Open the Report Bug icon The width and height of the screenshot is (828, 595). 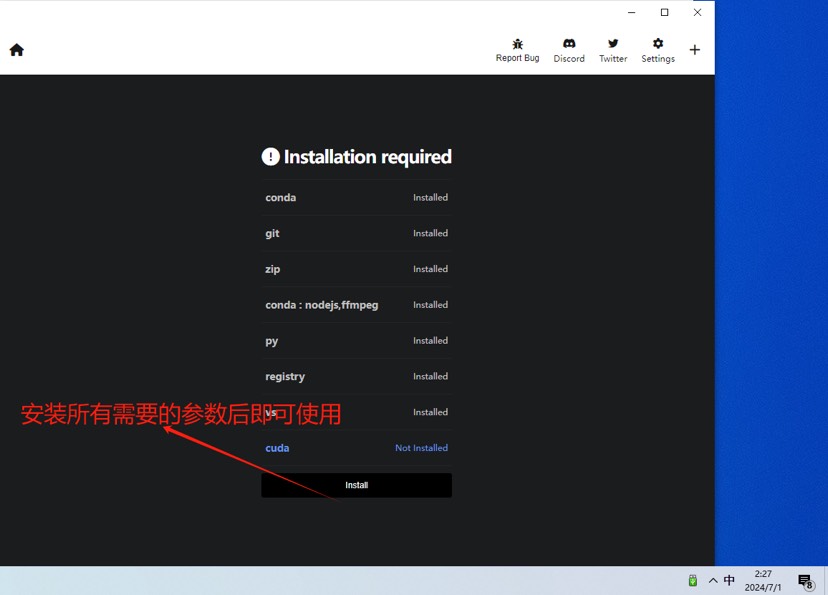tap(517, 45)
